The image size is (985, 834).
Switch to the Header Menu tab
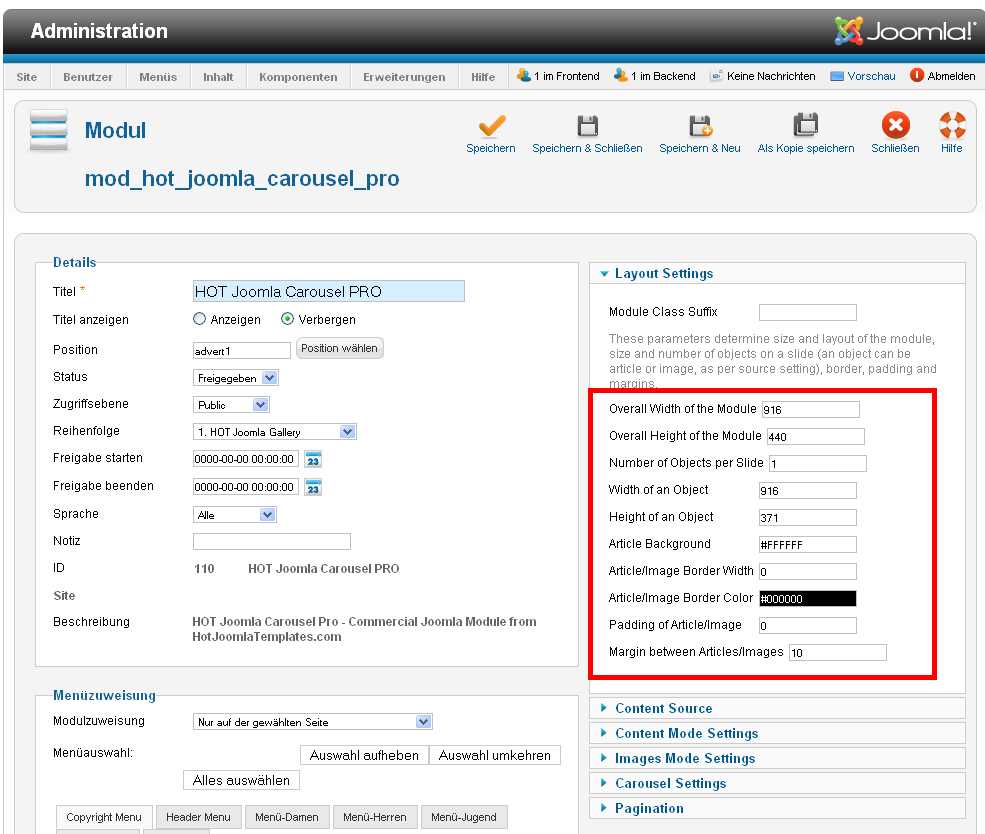click(x=198, y=817)
